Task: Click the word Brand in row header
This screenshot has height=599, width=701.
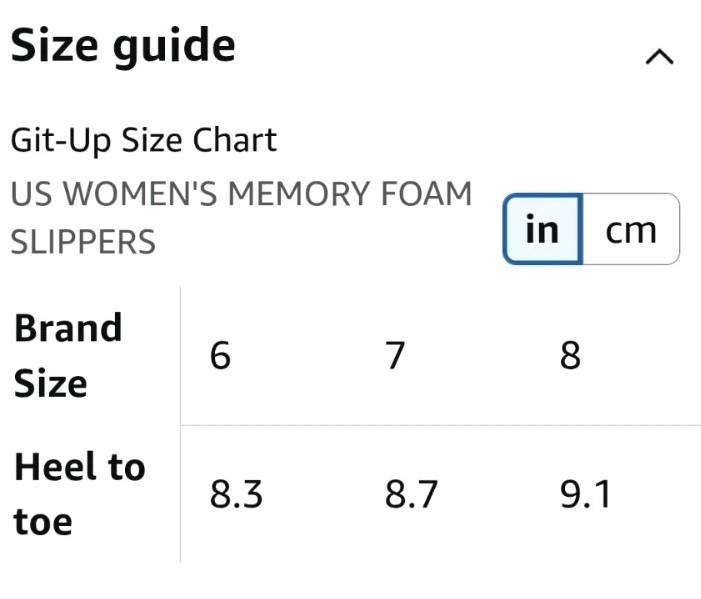Action: (68, 328)
